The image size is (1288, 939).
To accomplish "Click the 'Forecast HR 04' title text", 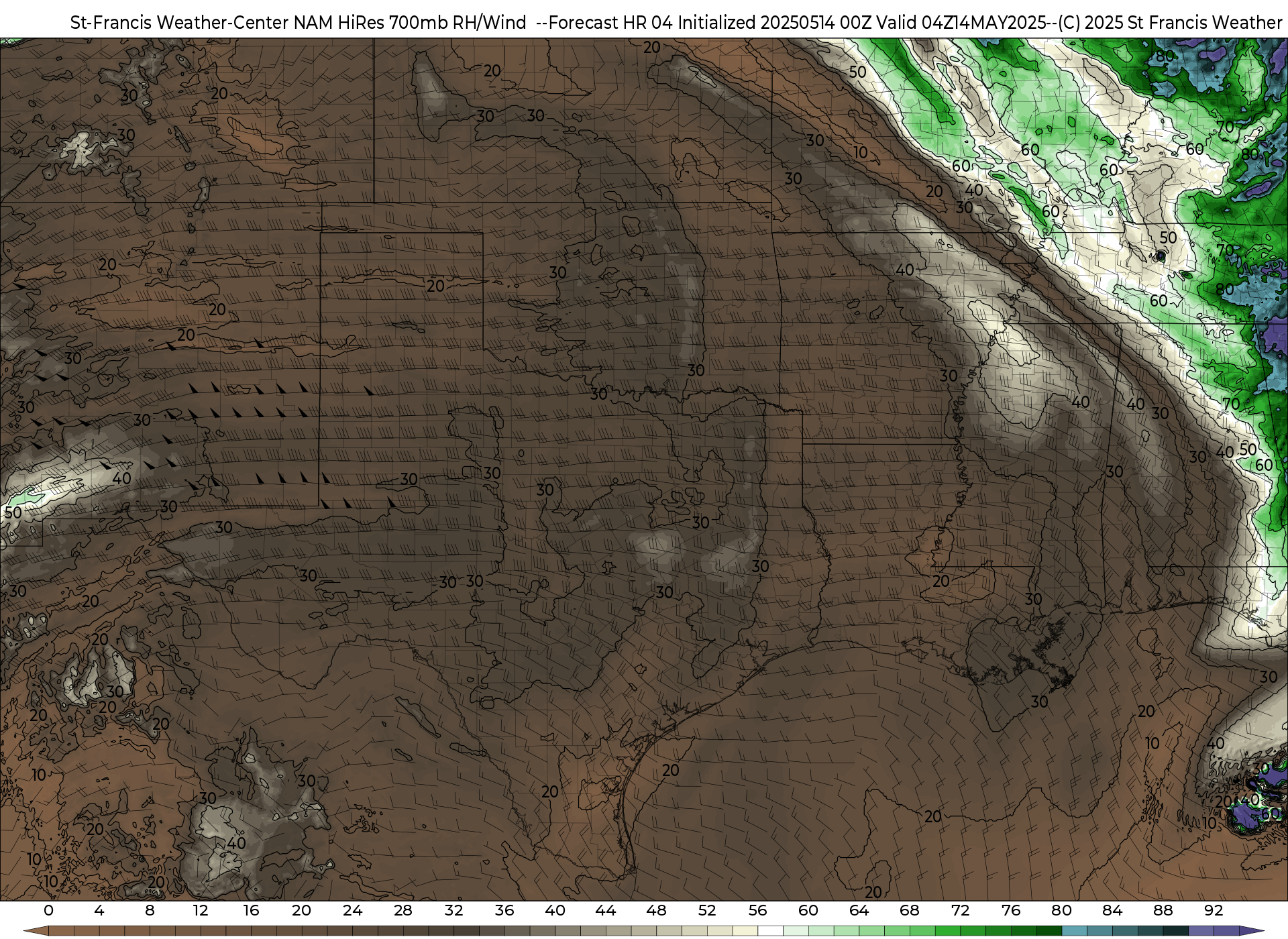I will click(611, 23).
